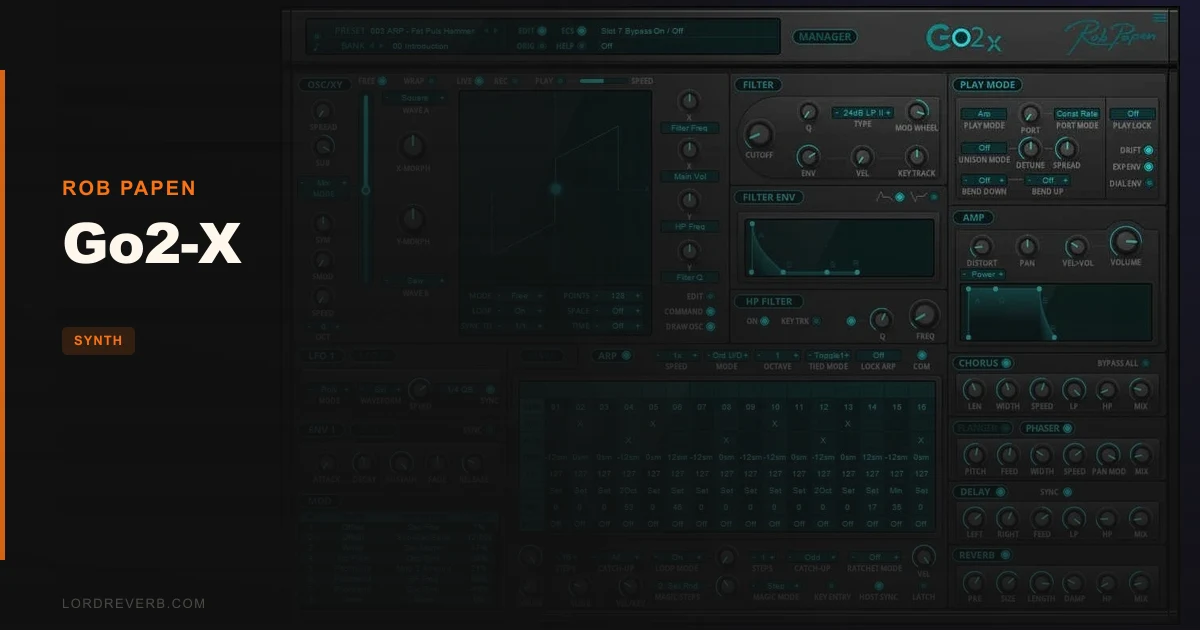The height and width of the screenshot is (630, 1200).
Task: Open the UNISON MODE dropdown
Action: click(984, 148)
